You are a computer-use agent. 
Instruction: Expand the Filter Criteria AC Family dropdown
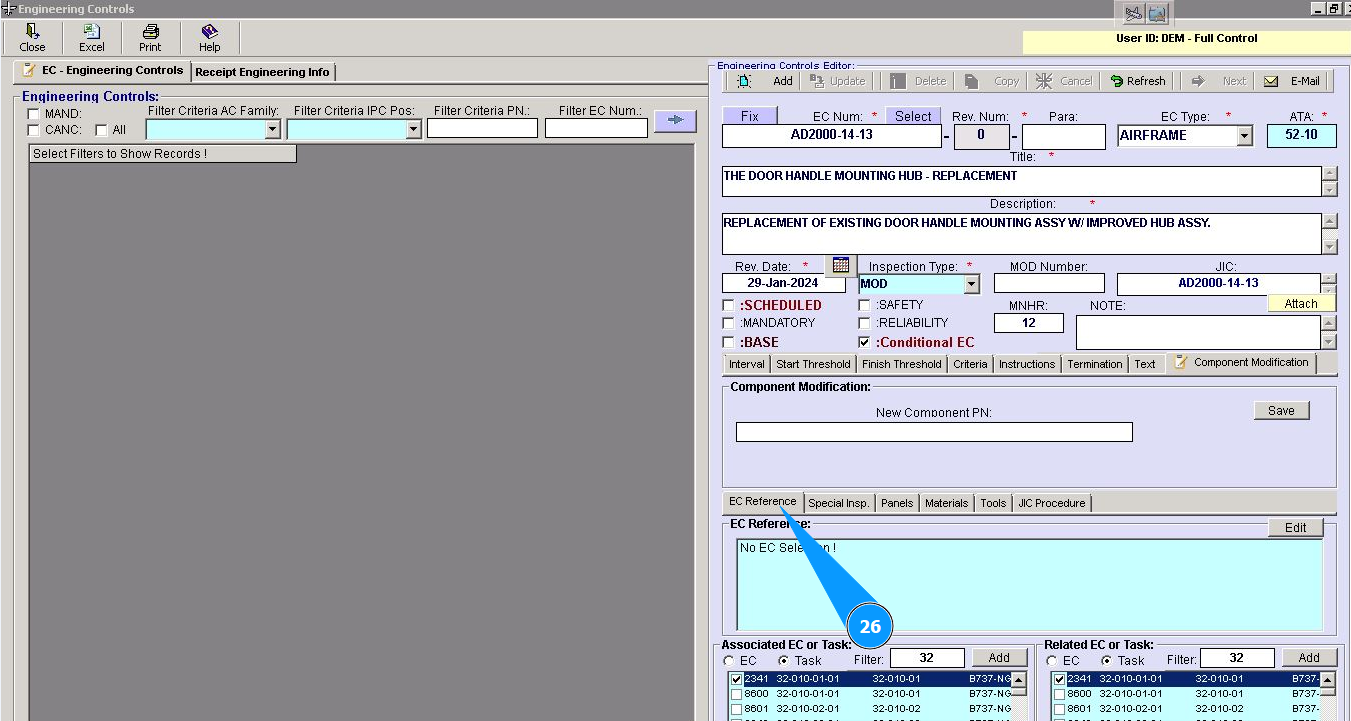coord(272,129)
